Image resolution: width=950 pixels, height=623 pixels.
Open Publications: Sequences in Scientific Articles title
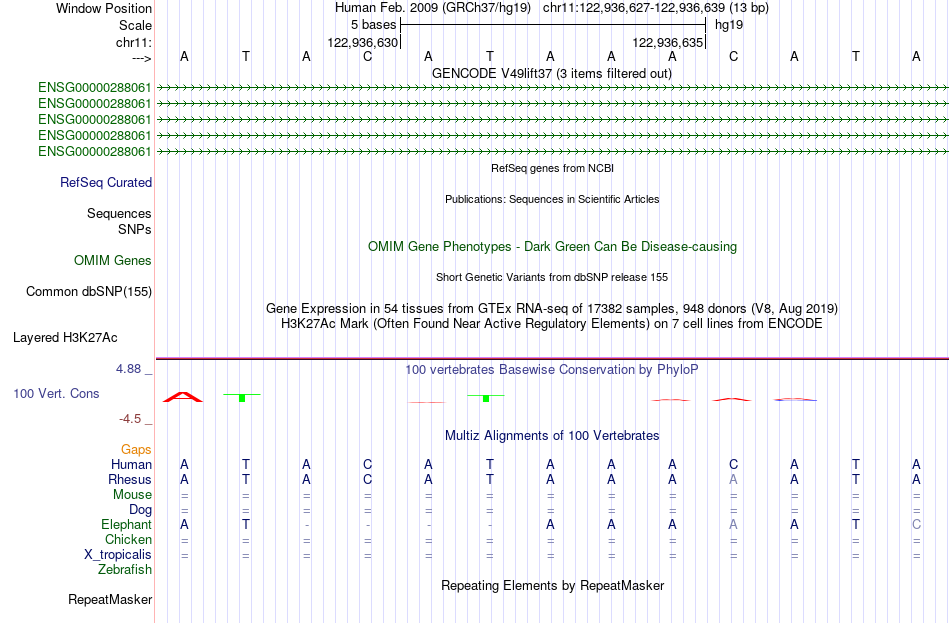click(552, 199)
